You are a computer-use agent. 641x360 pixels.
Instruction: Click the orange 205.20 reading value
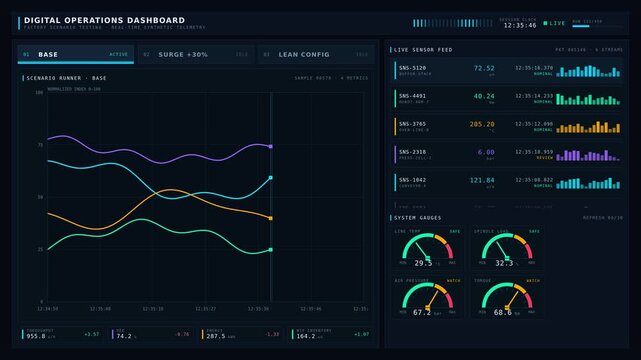482,124
